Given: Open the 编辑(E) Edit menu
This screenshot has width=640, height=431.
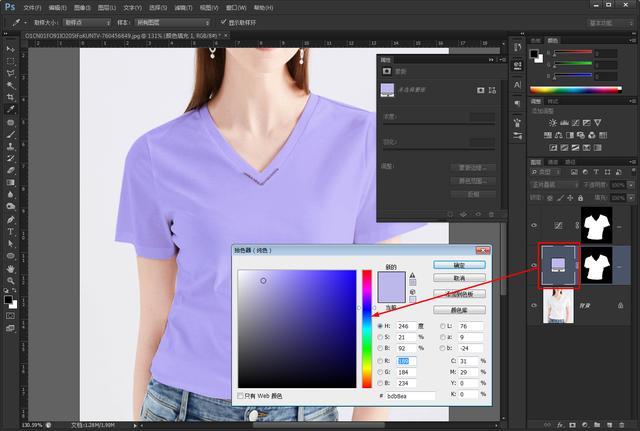Looking at the screenshot, I should (x=57, y=8).
